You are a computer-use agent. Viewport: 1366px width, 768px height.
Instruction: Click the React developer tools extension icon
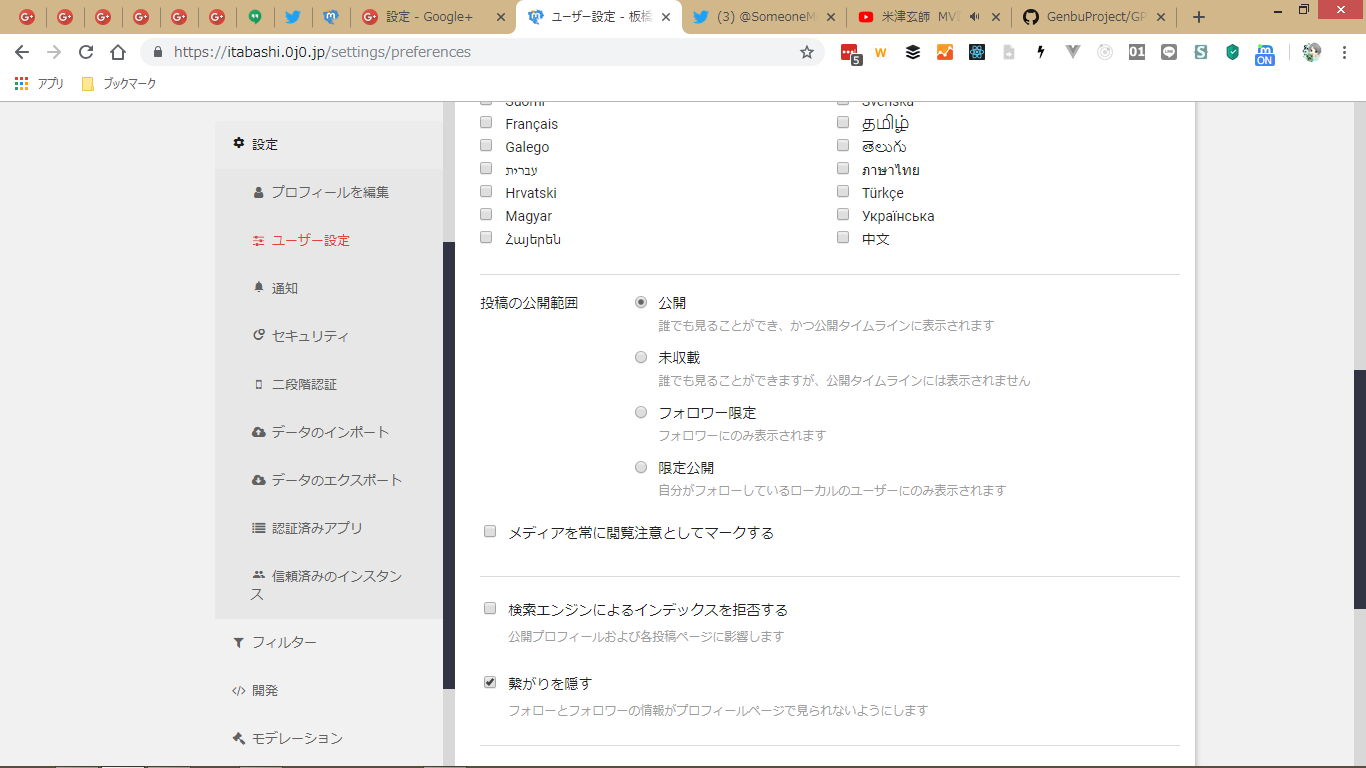pos(977,52)
